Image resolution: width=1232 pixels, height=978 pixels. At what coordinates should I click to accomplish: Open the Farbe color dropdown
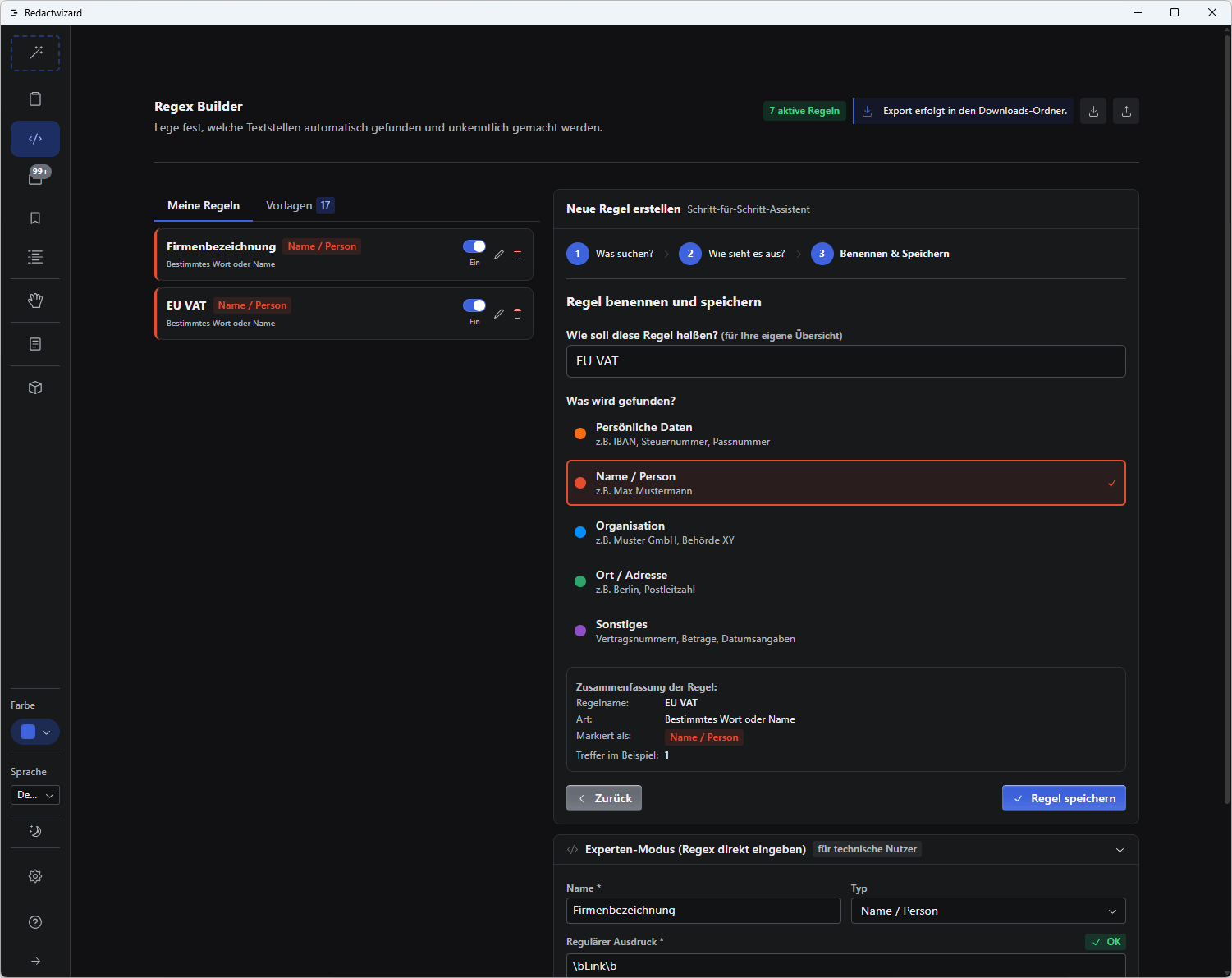click(35, 732)
